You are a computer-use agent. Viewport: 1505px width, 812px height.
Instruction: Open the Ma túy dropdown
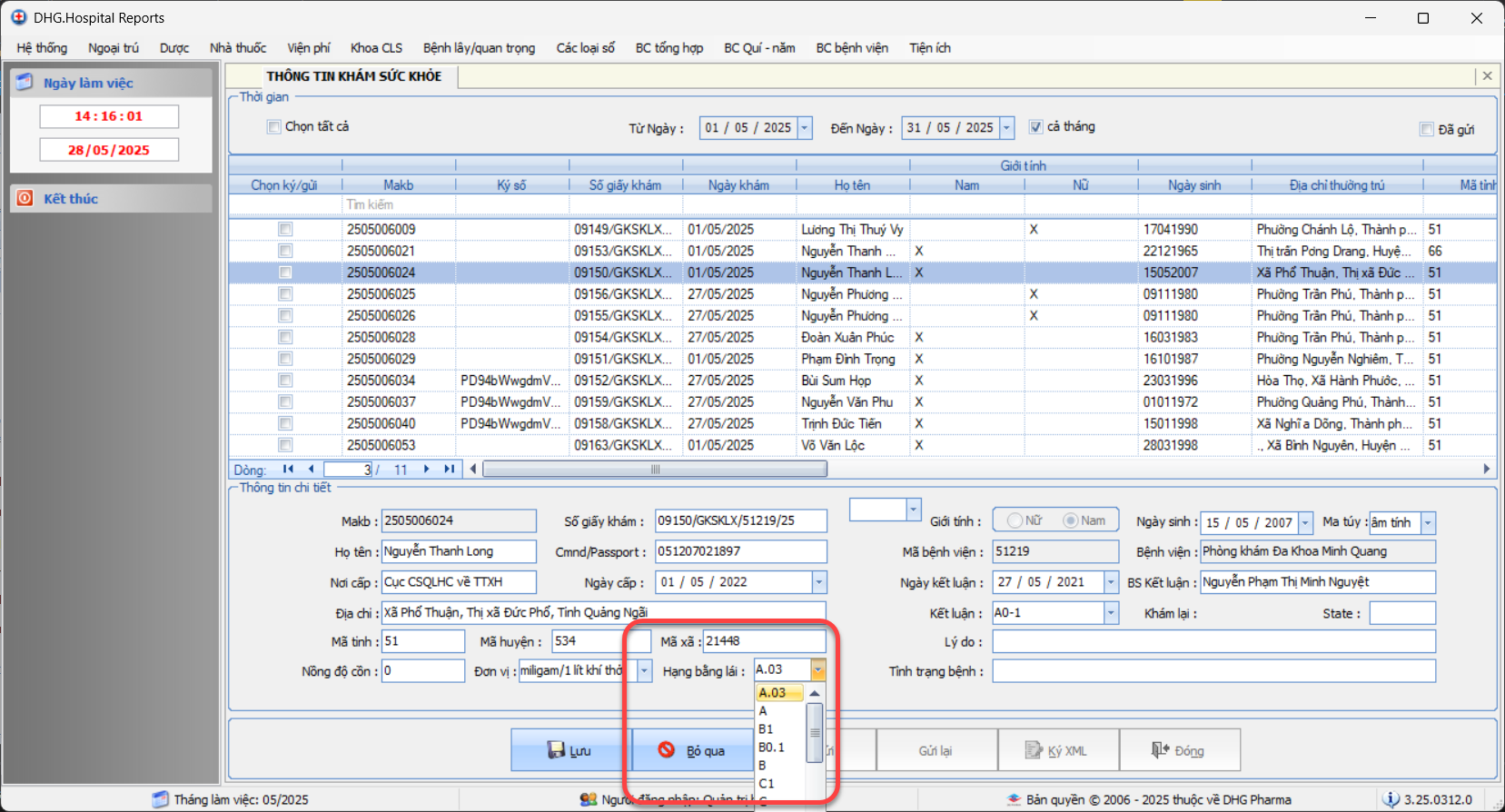1428,522
